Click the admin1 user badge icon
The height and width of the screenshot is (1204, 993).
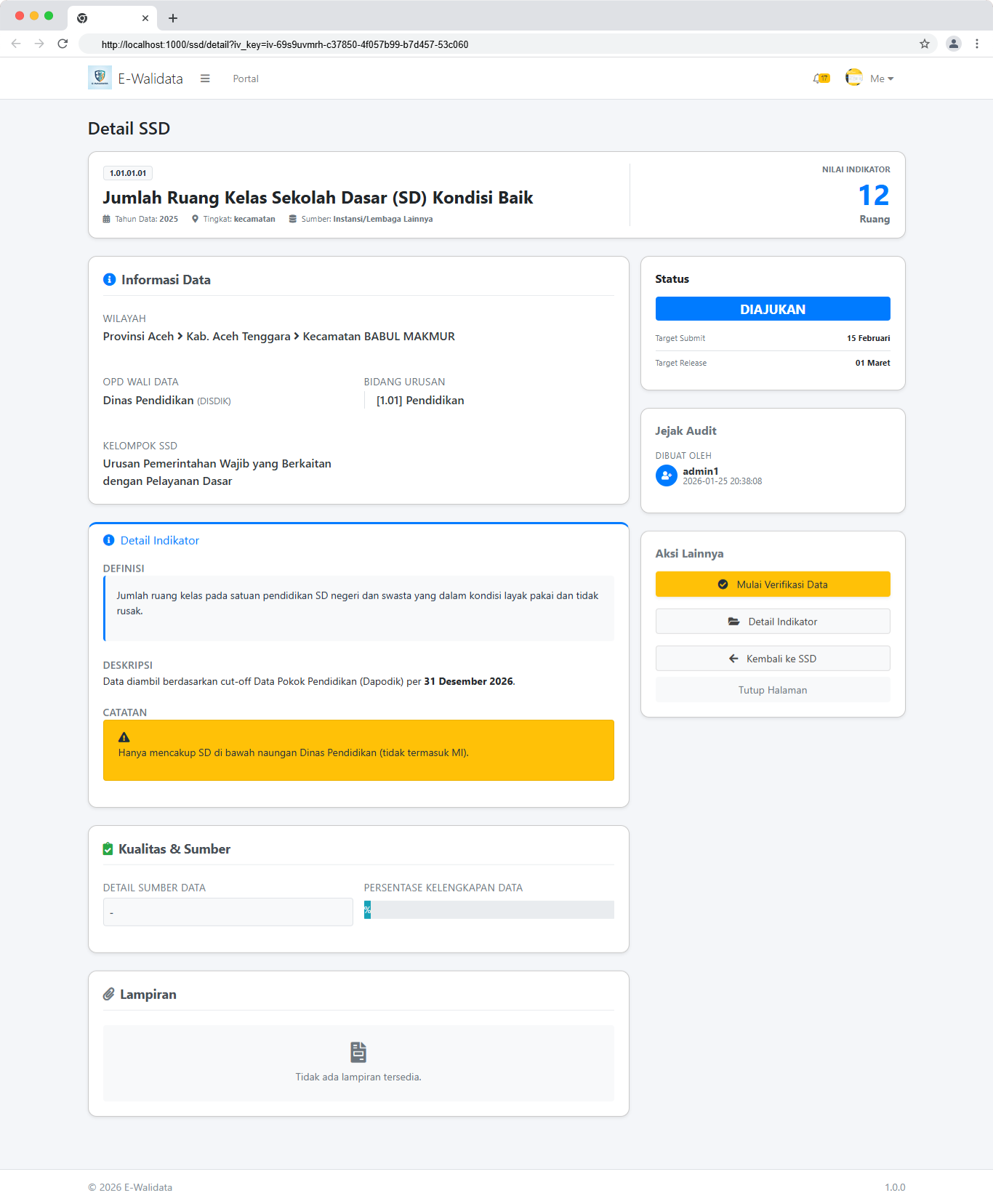(x=666, y=475)
